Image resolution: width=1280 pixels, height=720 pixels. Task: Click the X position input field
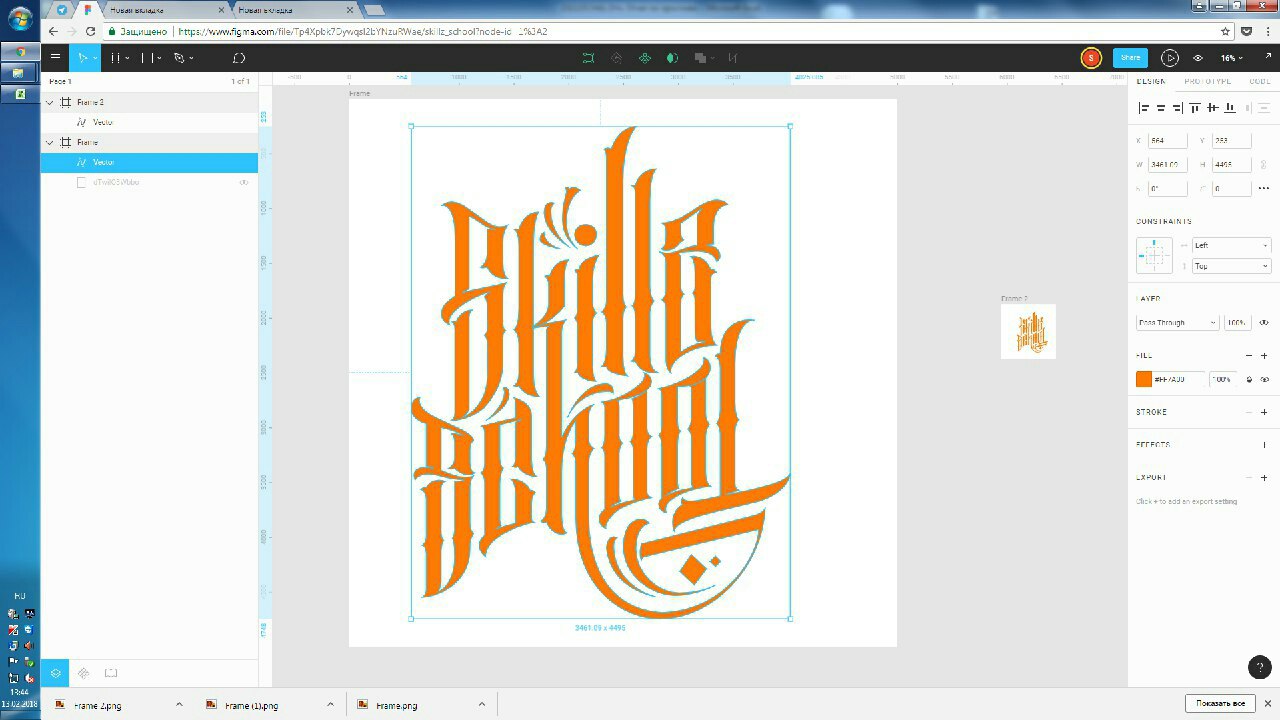point(1167,141)
